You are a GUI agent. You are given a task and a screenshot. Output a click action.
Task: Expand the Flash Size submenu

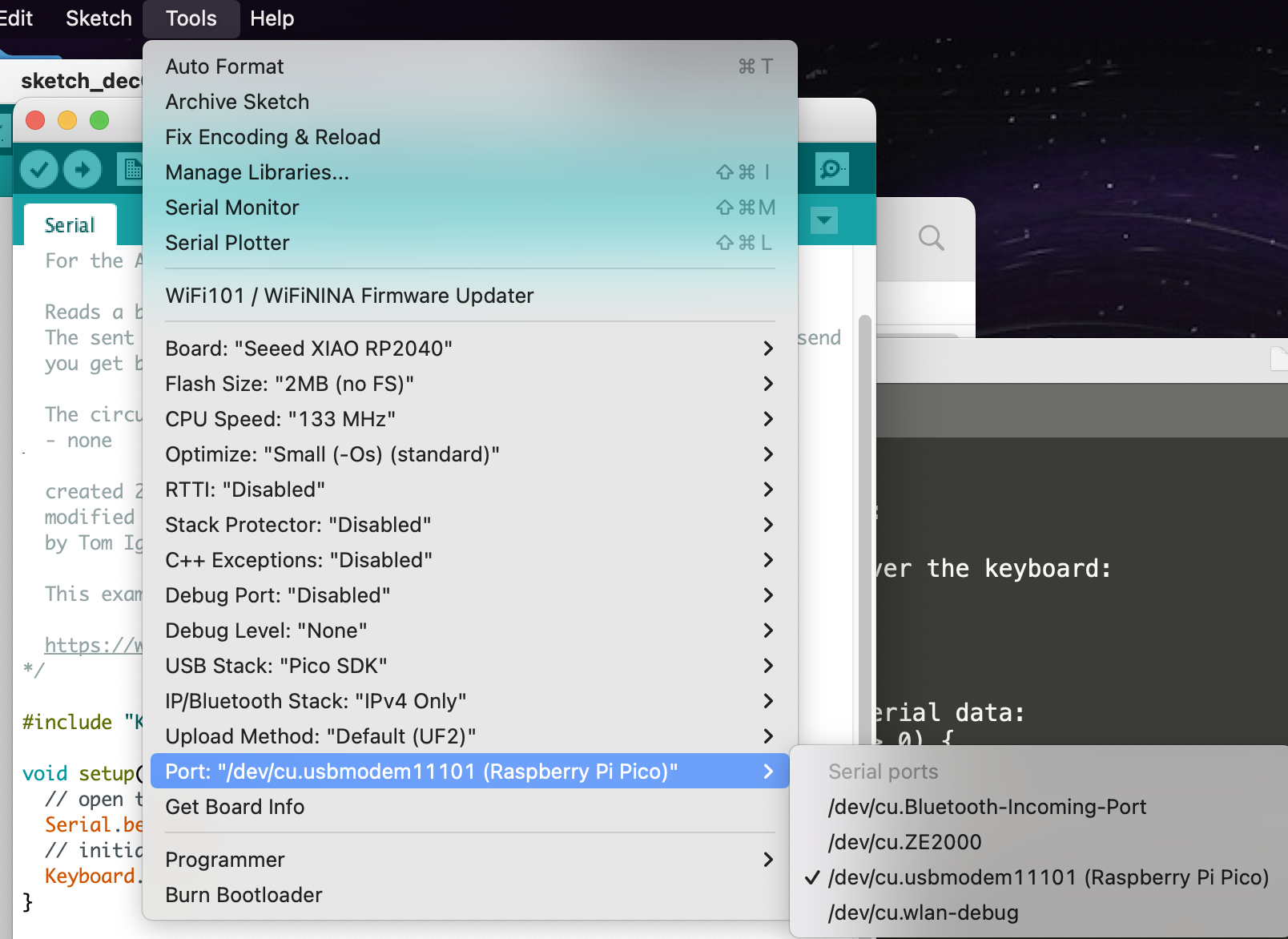469,384
